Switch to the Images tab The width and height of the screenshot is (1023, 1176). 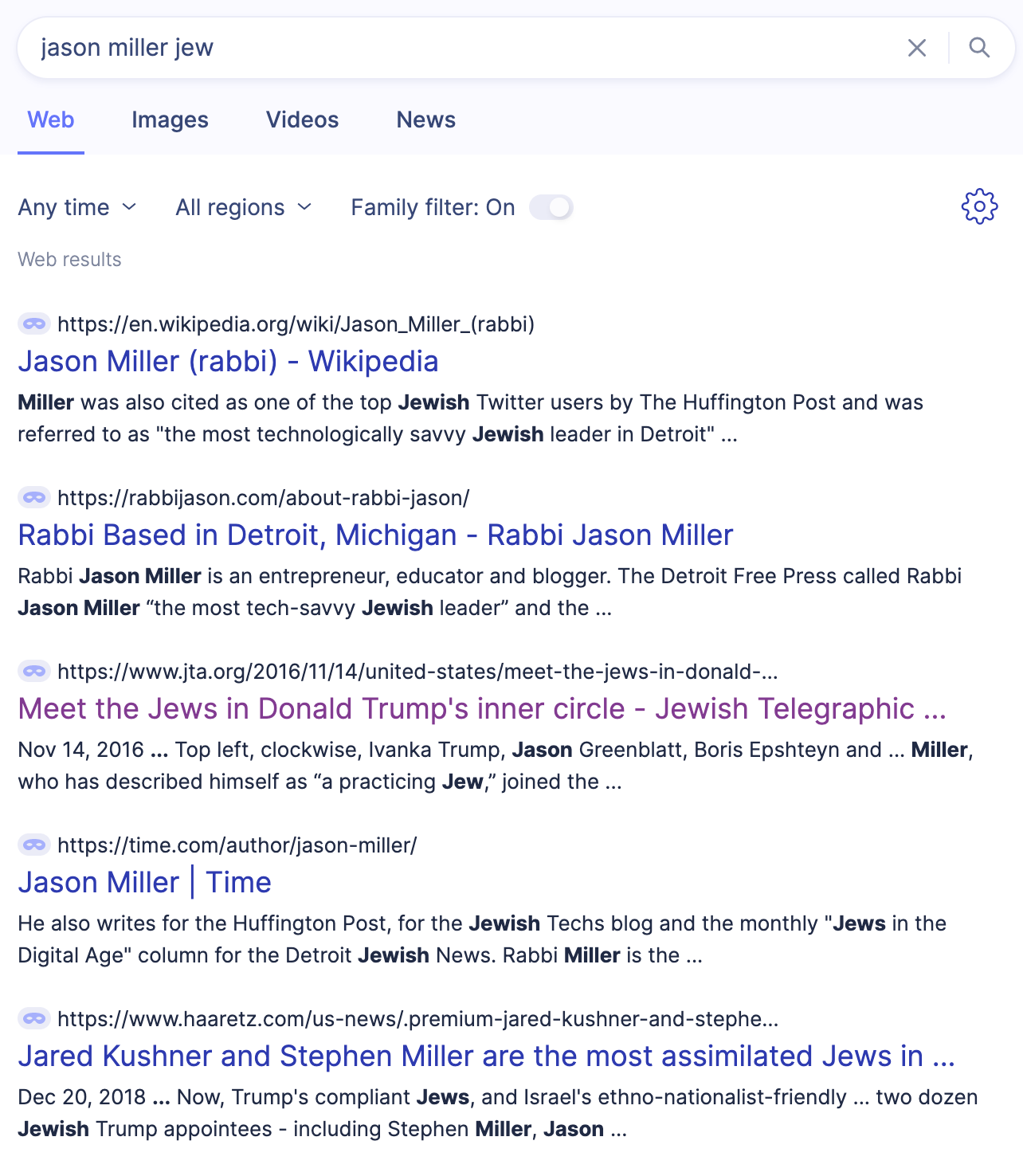pyautogui.click(x=170, y=120)
